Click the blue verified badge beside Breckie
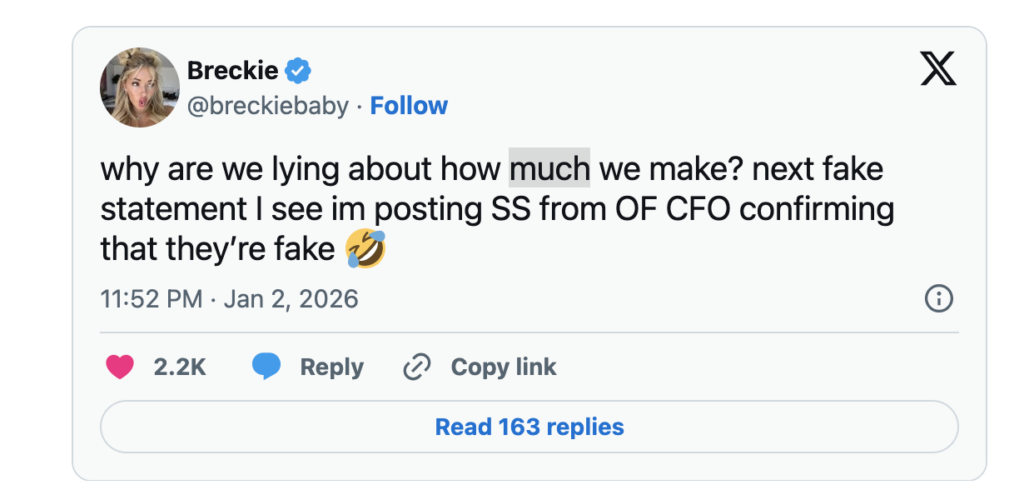 tap(298, 71)
